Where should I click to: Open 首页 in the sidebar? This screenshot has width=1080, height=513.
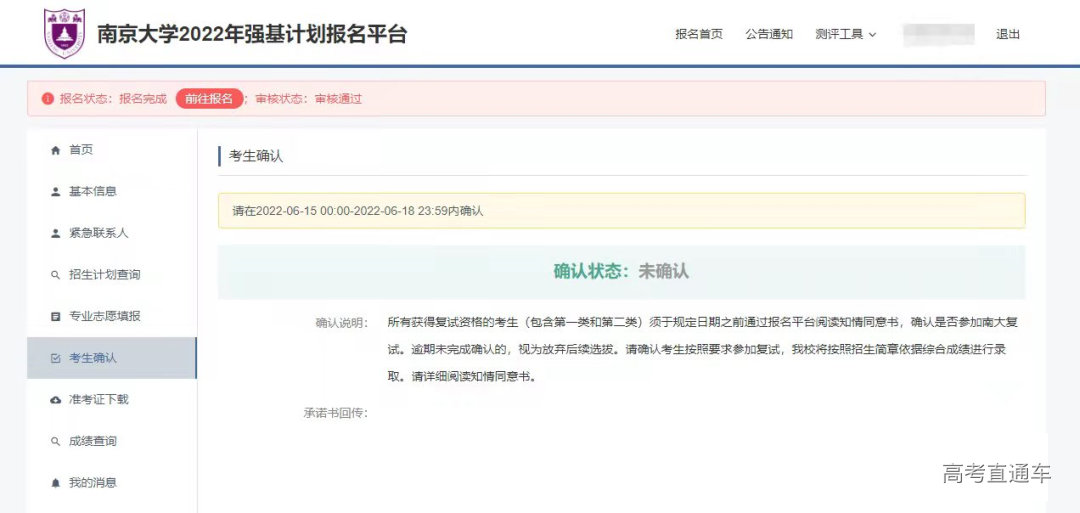(x=112, y=150)
